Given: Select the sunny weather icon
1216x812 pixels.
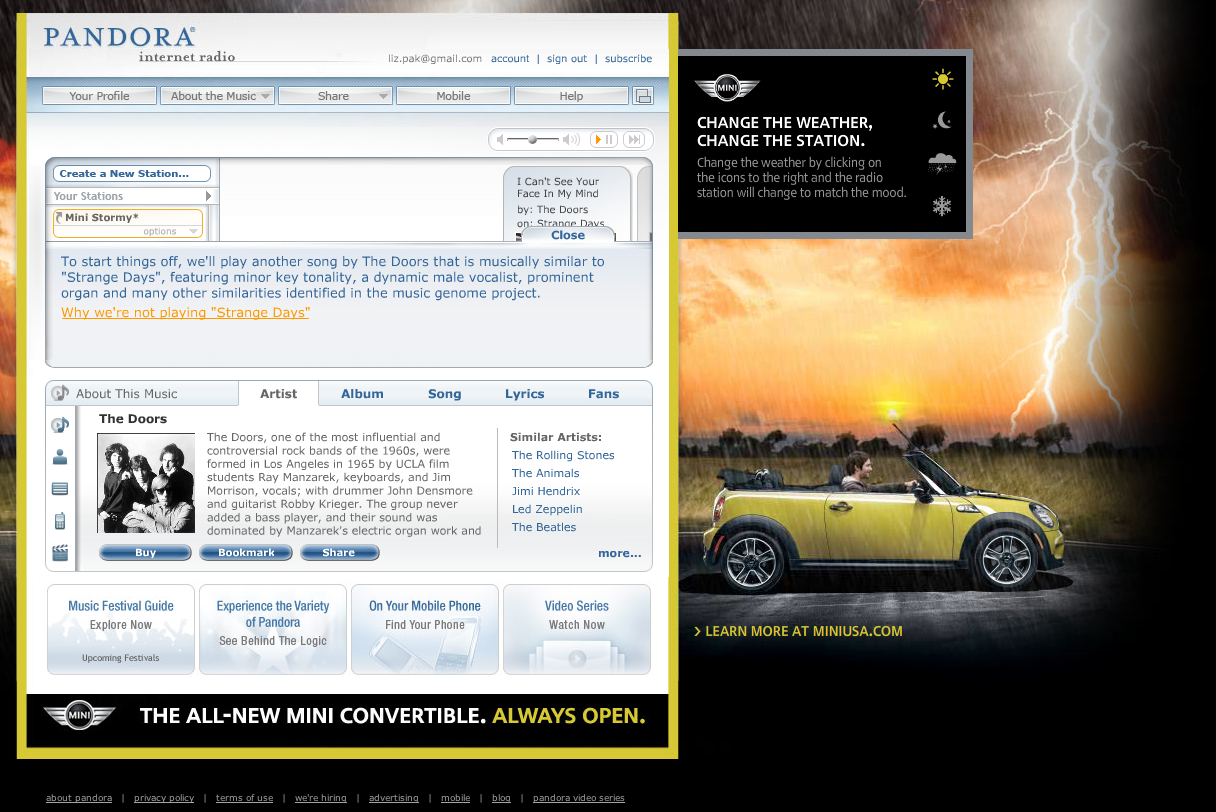Looking at the screenshot, I should (x=942, y=79).
